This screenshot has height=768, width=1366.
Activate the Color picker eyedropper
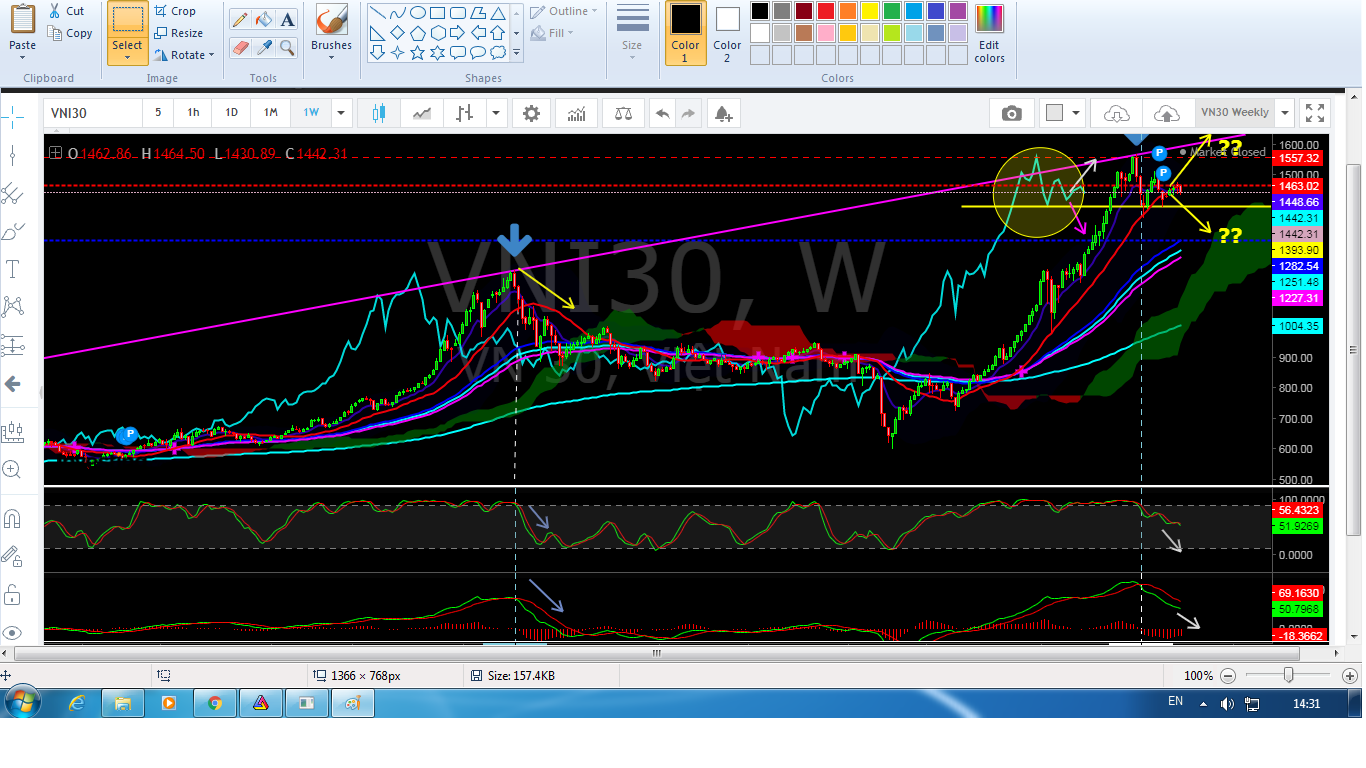coord(264,48)
